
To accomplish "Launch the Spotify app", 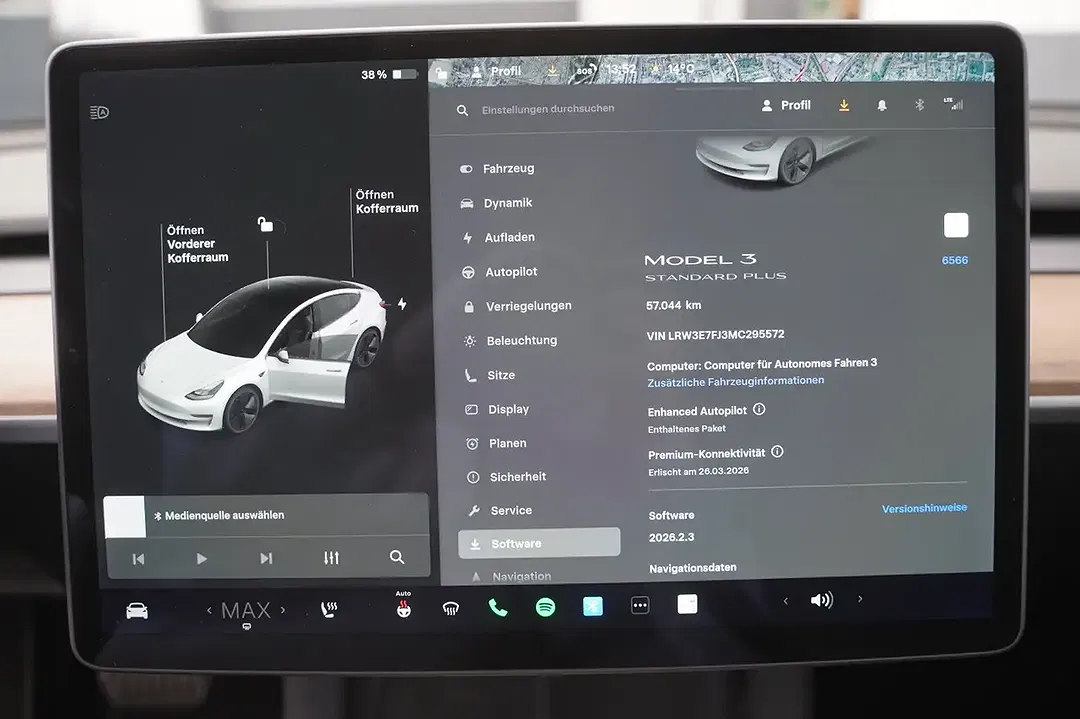I will pos(546,607).
